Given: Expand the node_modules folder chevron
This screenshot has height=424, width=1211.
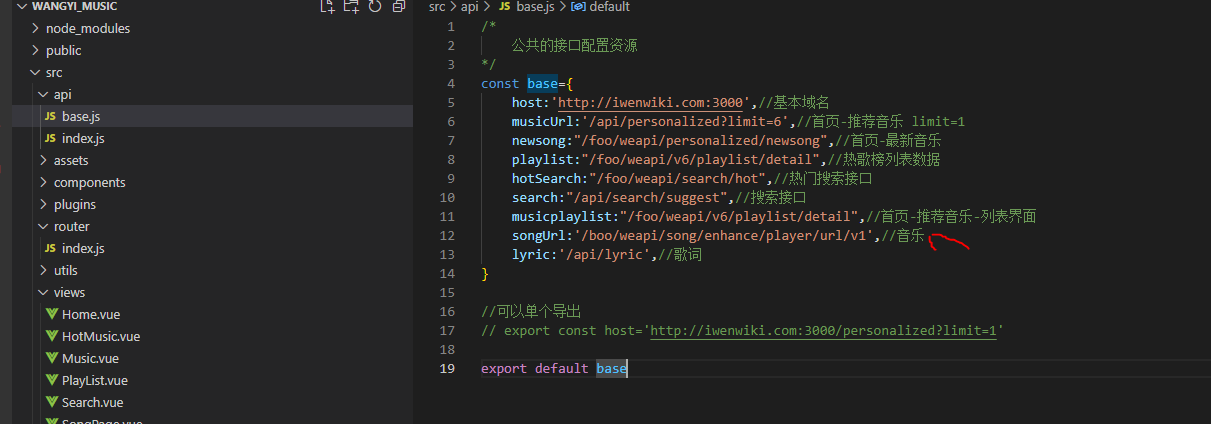Looking at the screenshot, I should (x=36, y=29).
